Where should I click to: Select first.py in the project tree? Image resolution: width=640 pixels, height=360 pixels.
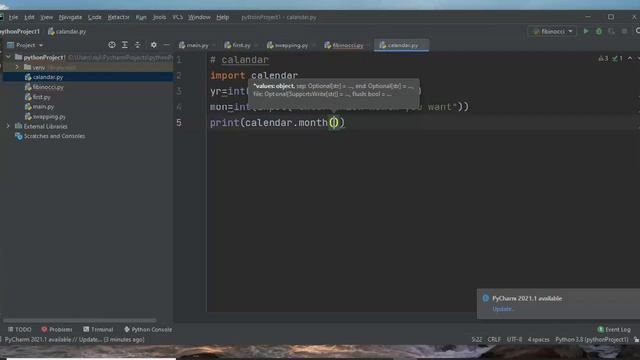coord(41,97)
